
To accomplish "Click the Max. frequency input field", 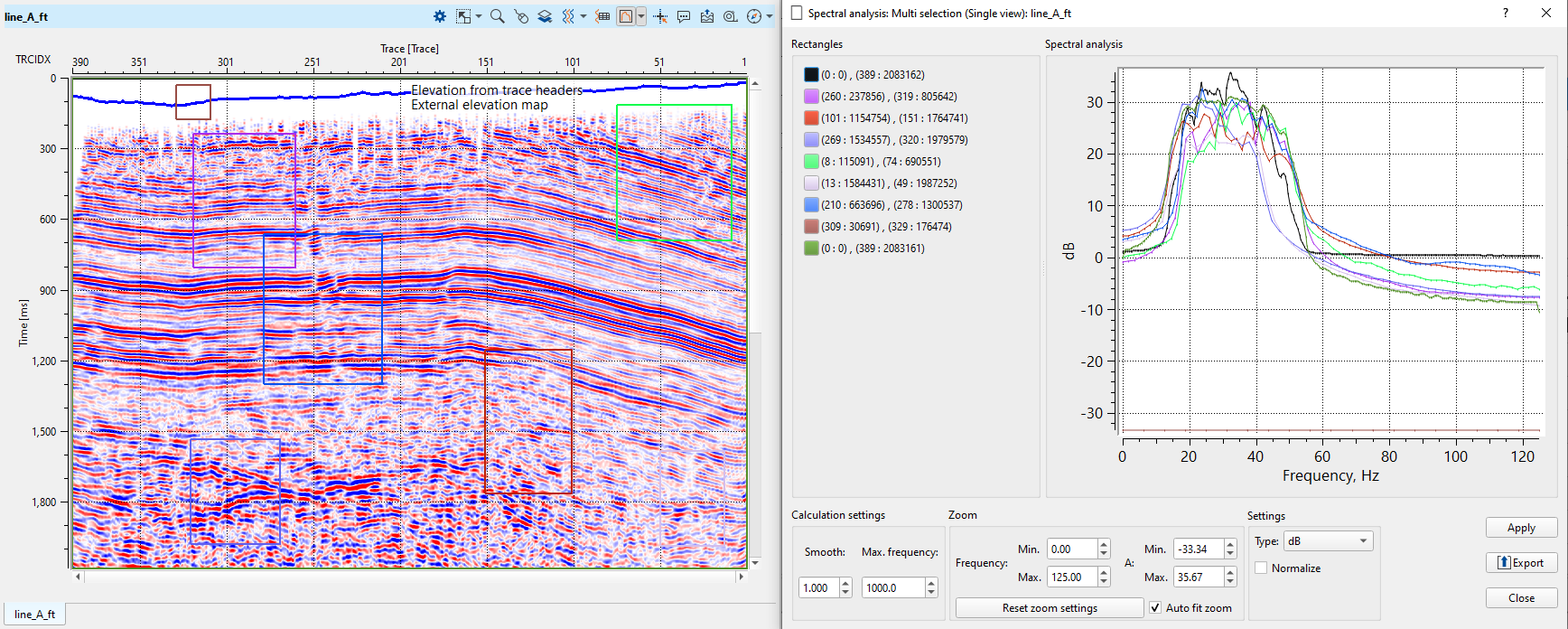I will pos(892,588).
